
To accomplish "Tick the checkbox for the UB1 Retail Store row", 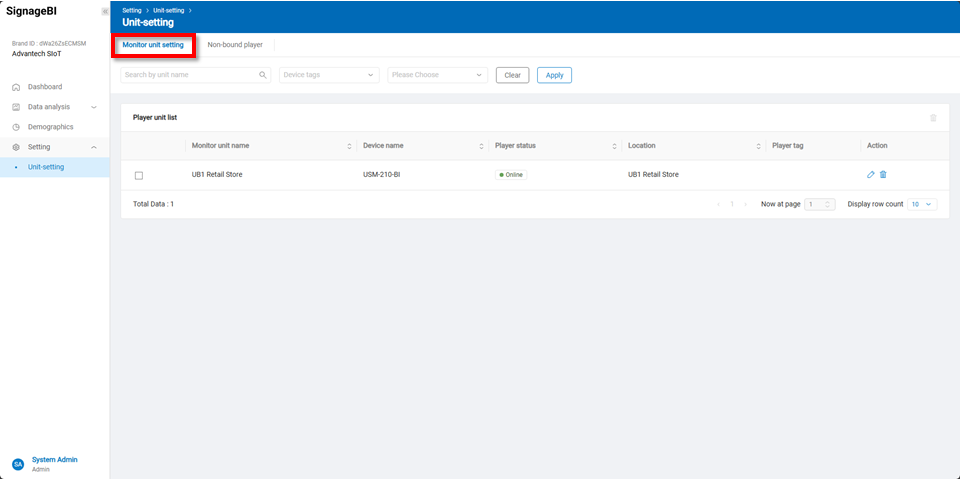I will [x=139, y=175].
